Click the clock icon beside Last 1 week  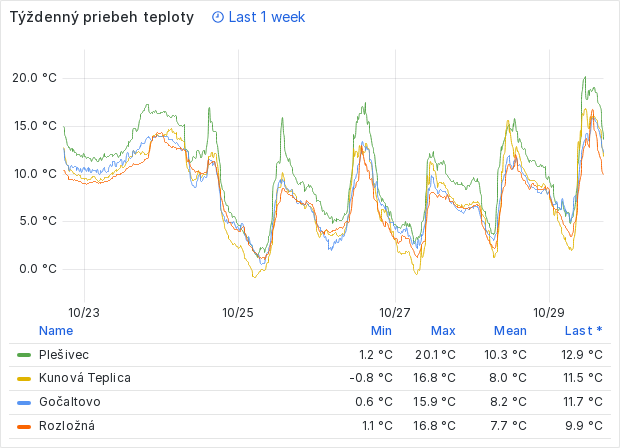point(218,17)
